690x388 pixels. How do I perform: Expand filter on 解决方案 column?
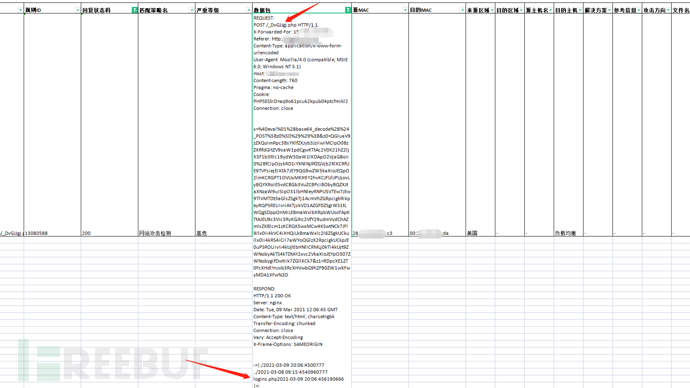click(x=609, y=10)
